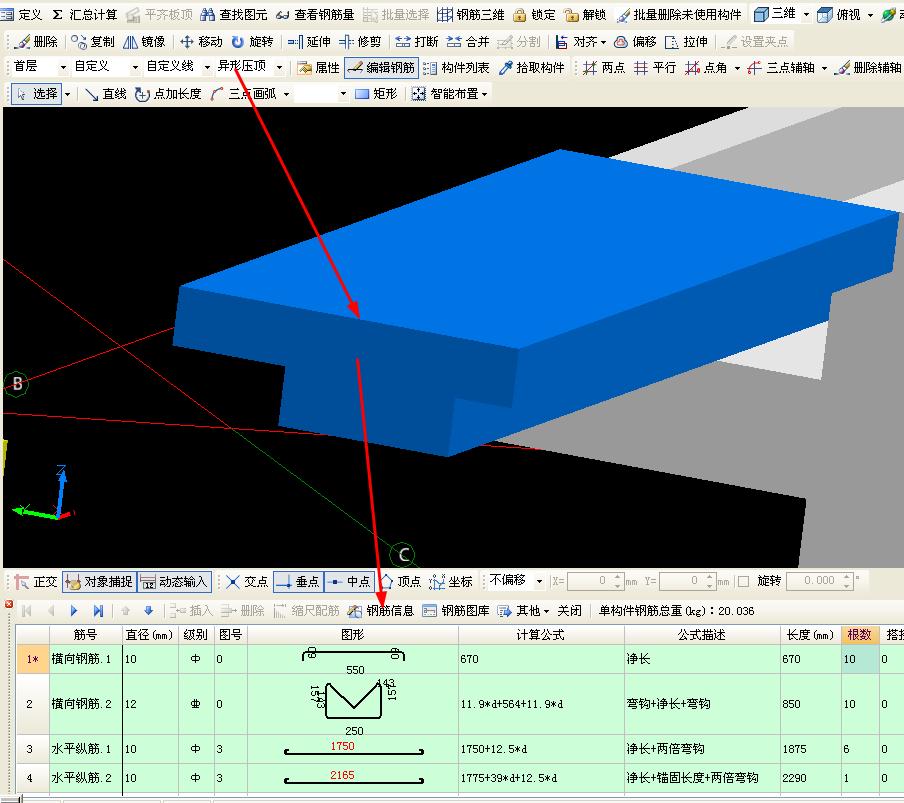
Task: Select the 直线 line drawing tool
Action: (x=106, y=93)
